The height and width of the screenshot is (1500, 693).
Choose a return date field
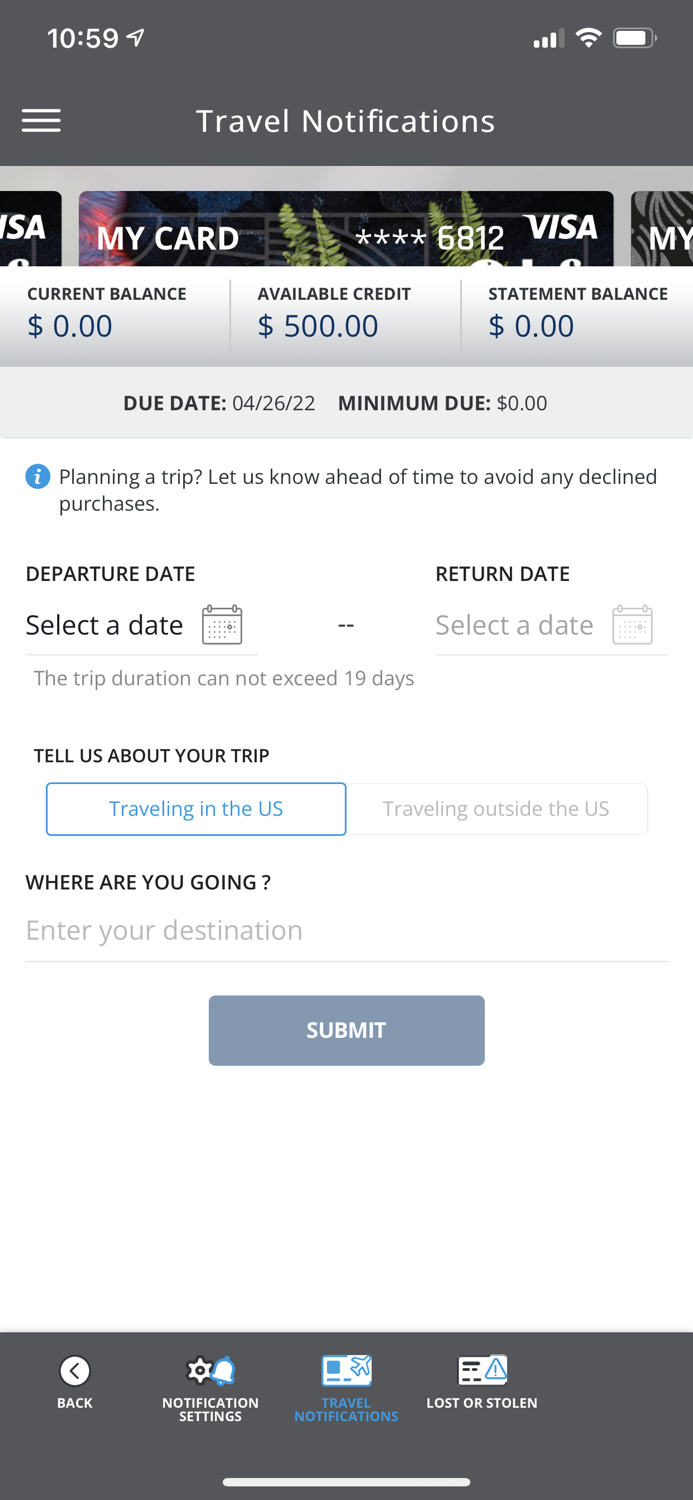tap(551, 626)
